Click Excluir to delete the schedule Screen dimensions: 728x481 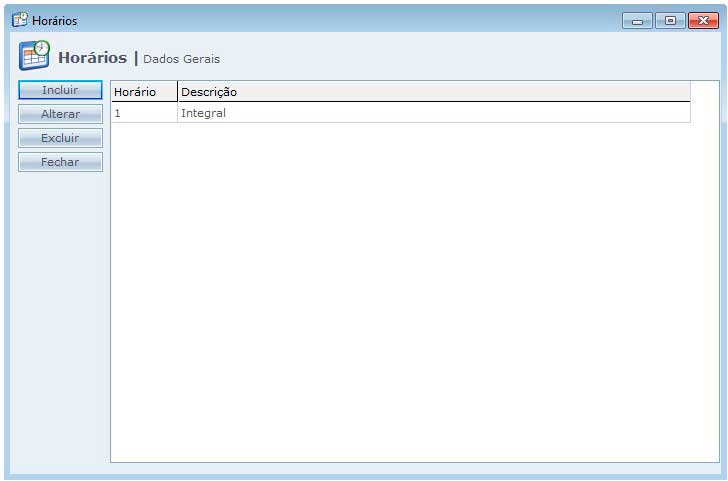coord(60,138)
